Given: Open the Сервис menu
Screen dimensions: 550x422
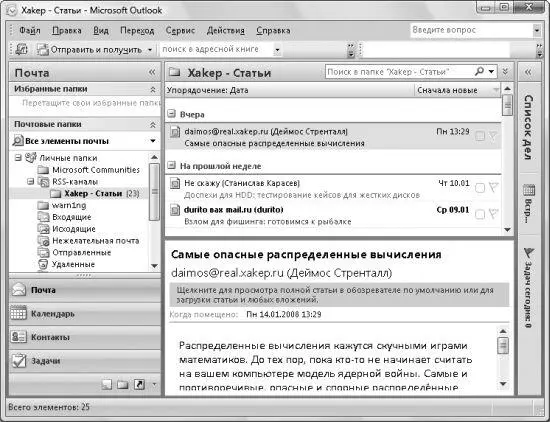Looking at the screenshot, I should coord(180,31).
